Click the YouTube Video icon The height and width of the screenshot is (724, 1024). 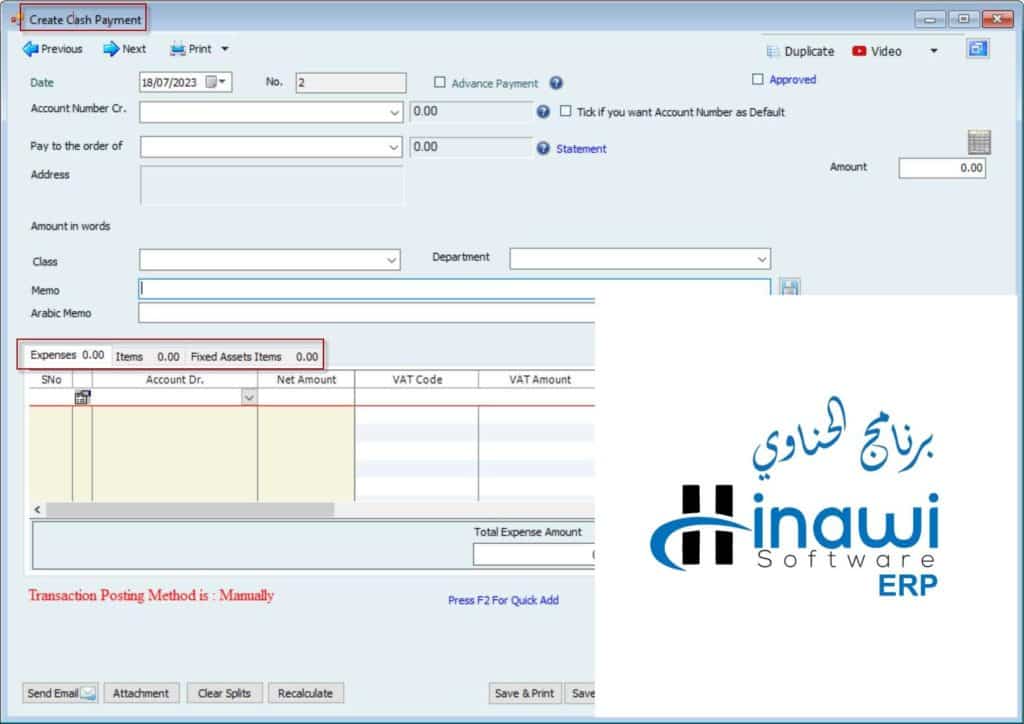point(859,51)
